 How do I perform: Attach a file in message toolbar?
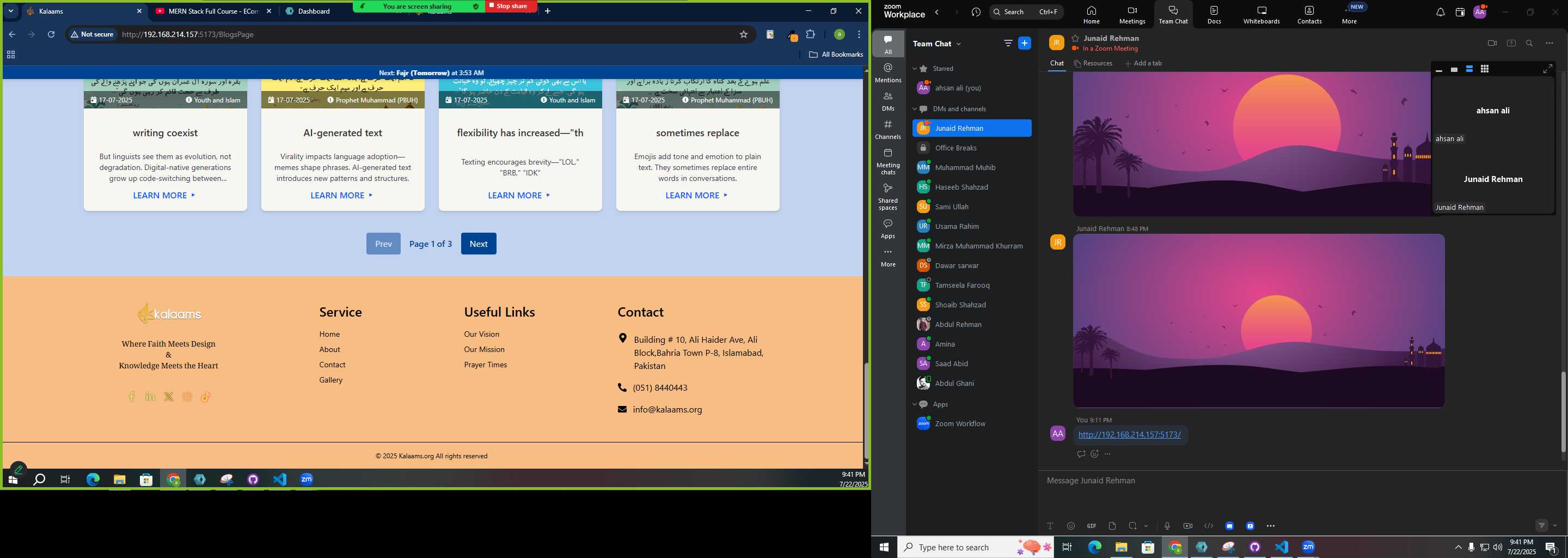point(1112,526)
